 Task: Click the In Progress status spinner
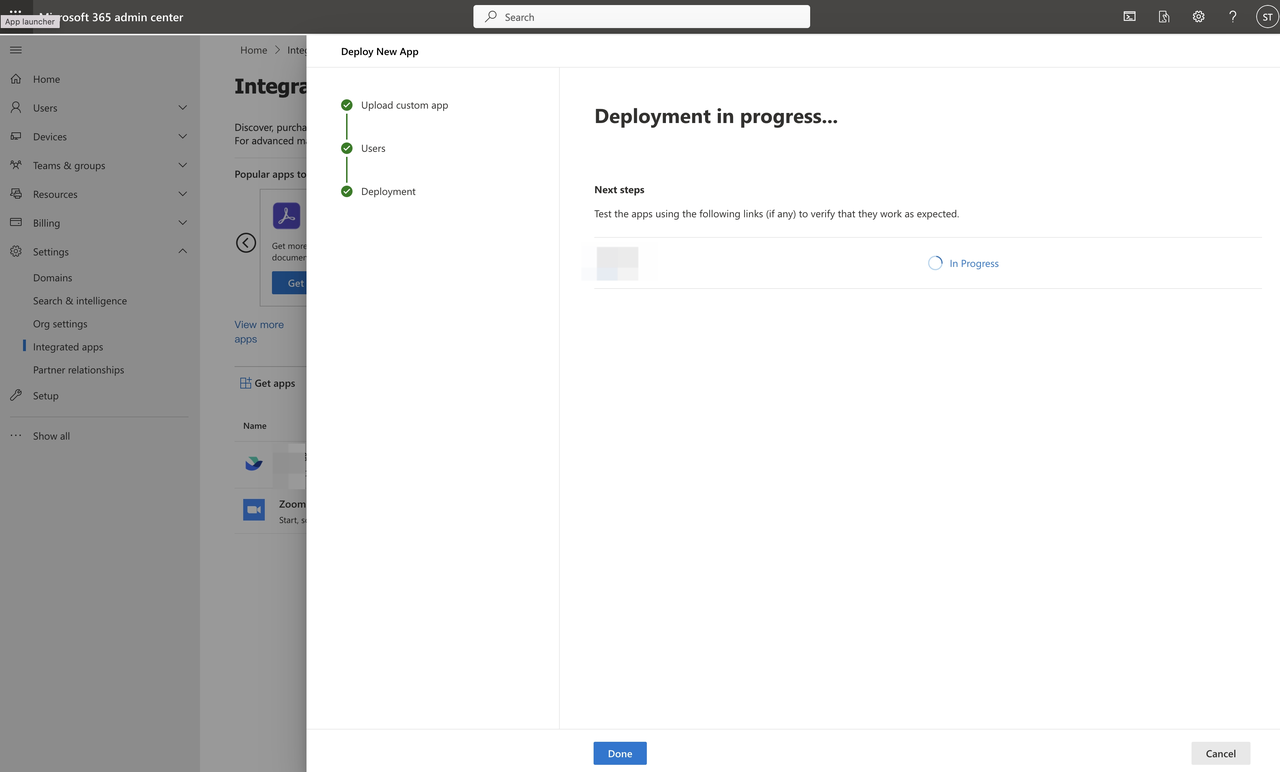[x=935, y=264]
